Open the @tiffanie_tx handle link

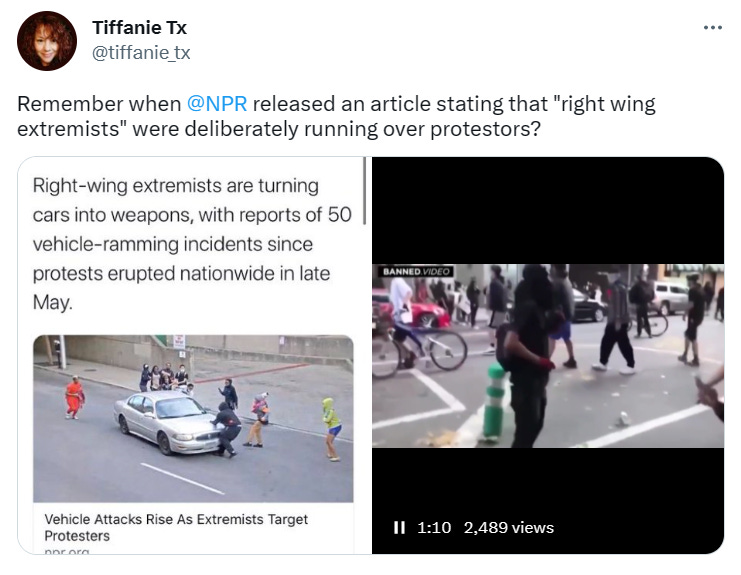(141, 52)
